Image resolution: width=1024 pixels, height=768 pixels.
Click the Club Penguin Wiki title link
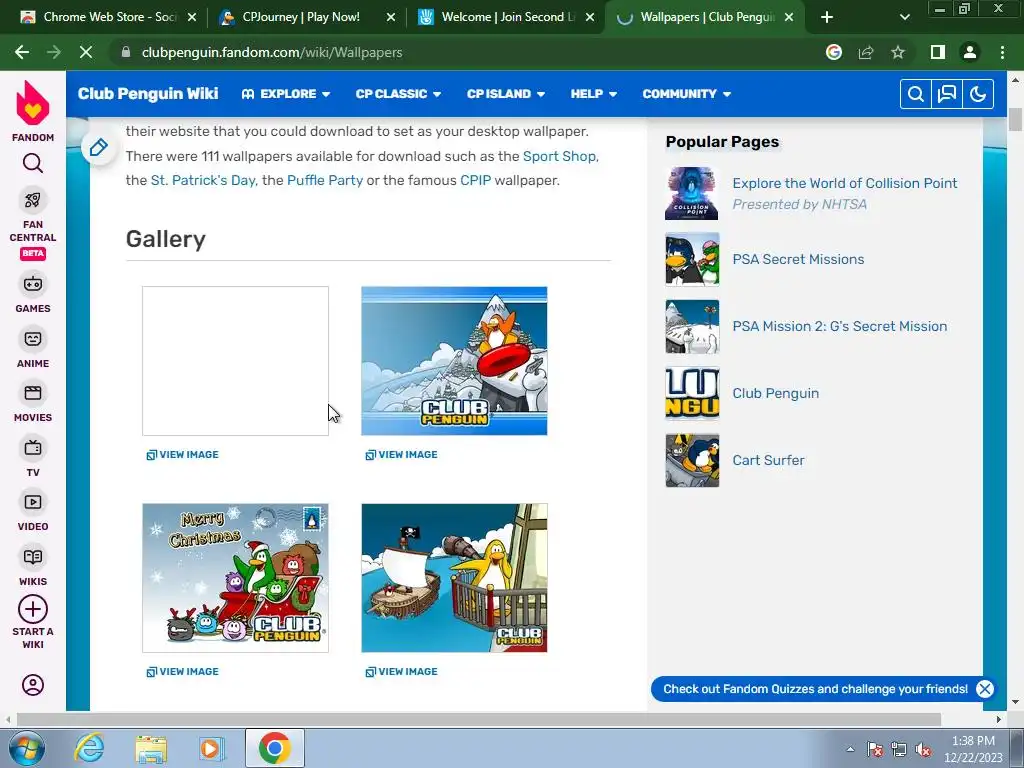point(148,93)
